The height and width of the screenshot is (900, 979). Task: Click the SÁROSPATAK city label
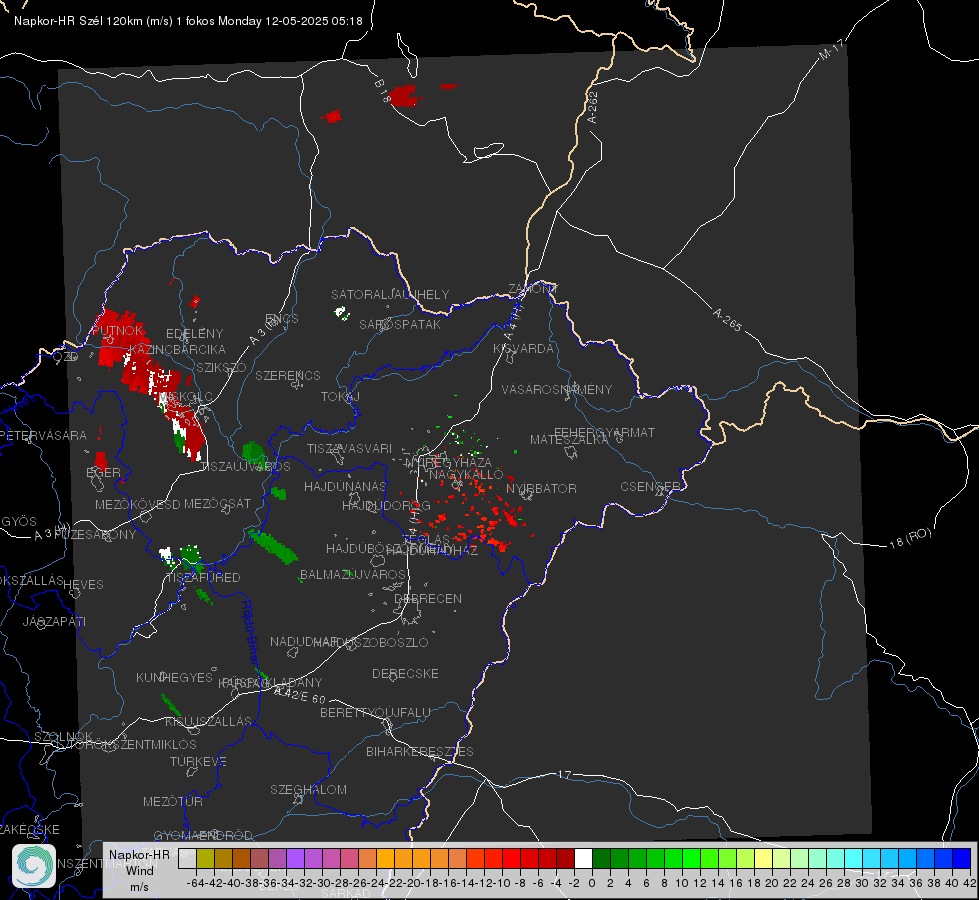pos(400,324)
